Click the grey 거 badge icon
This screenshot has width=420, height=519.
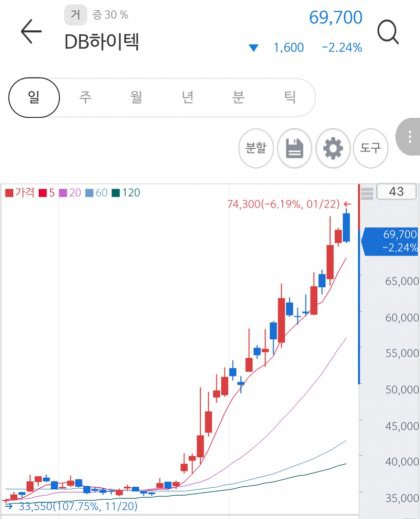point(75,15)
